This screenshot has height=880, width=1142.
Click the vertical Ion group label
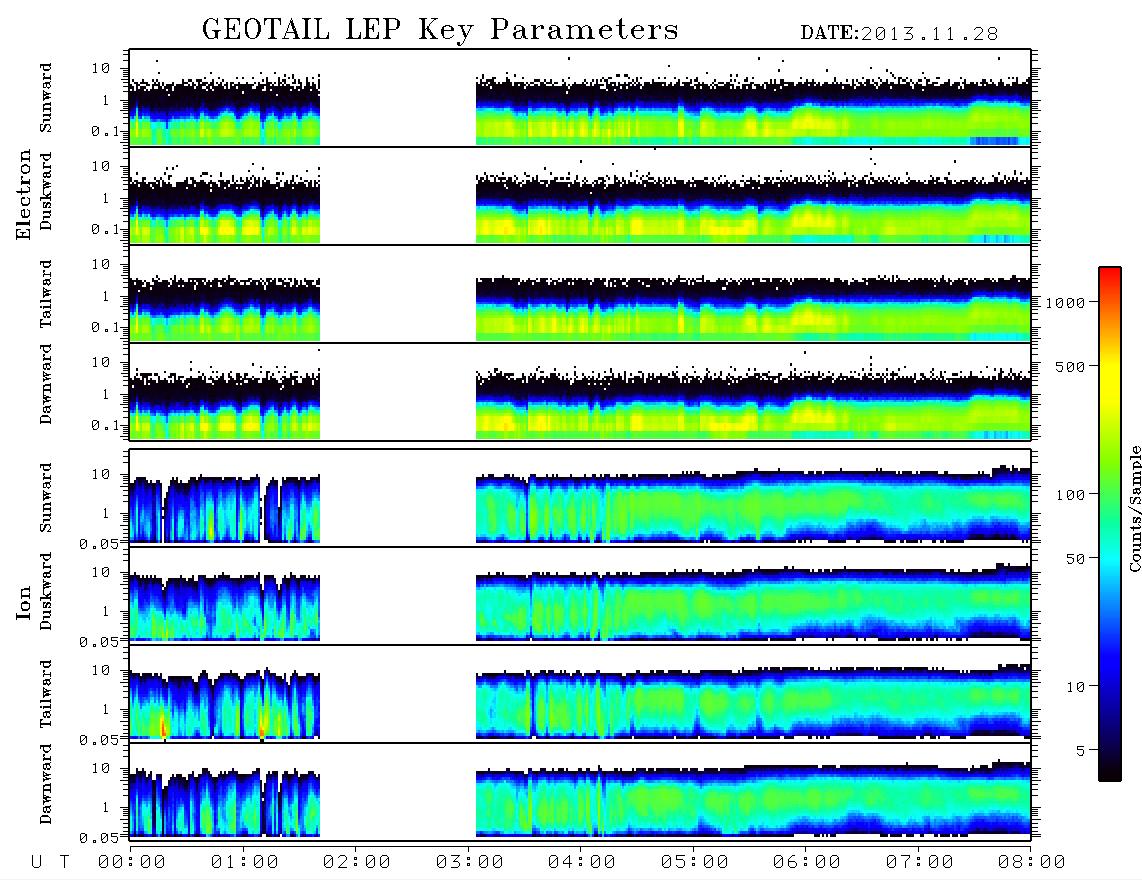coord(24,603)
